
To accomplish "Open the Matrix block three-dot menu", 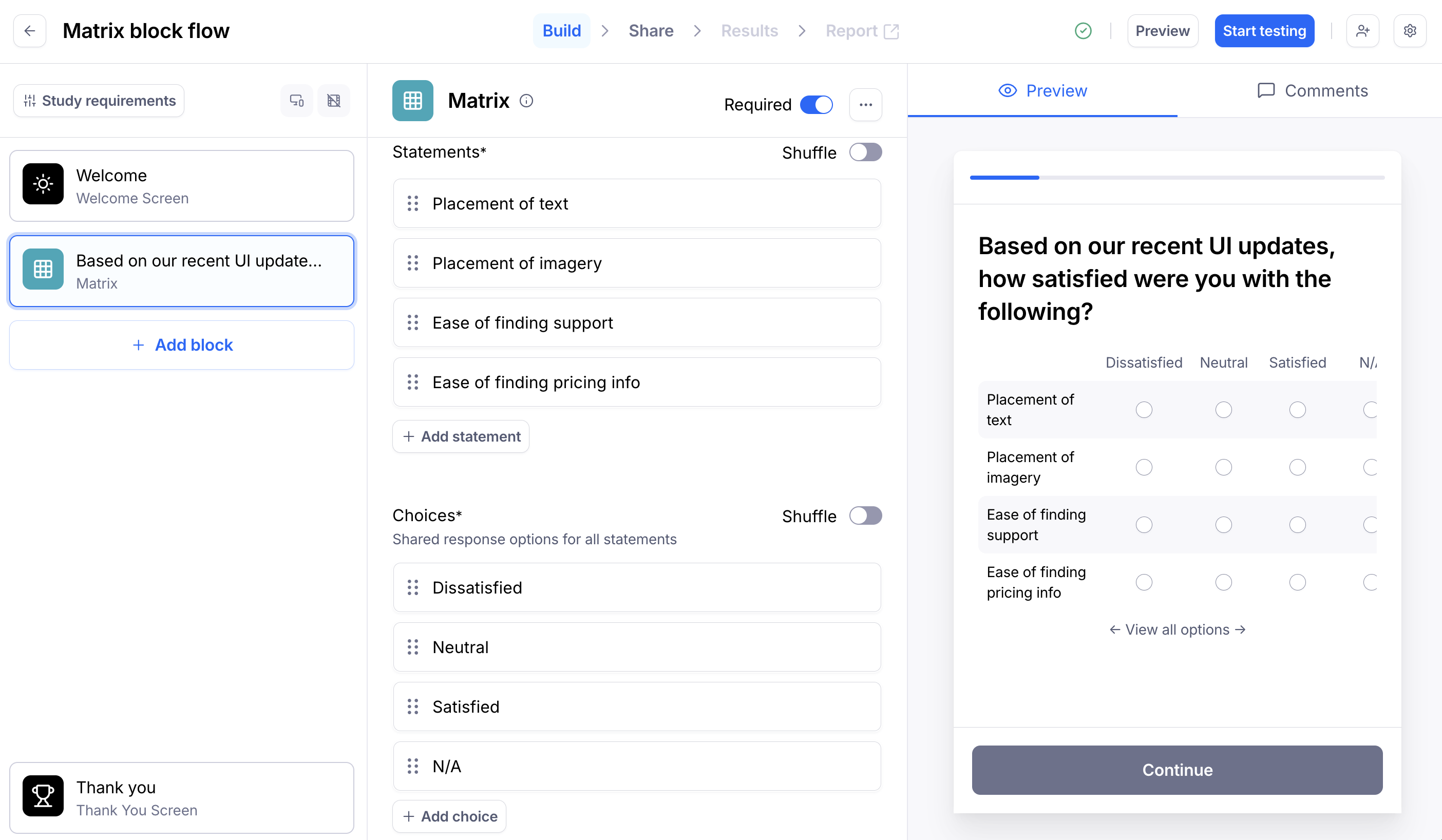I will click(x=865, y=105).
